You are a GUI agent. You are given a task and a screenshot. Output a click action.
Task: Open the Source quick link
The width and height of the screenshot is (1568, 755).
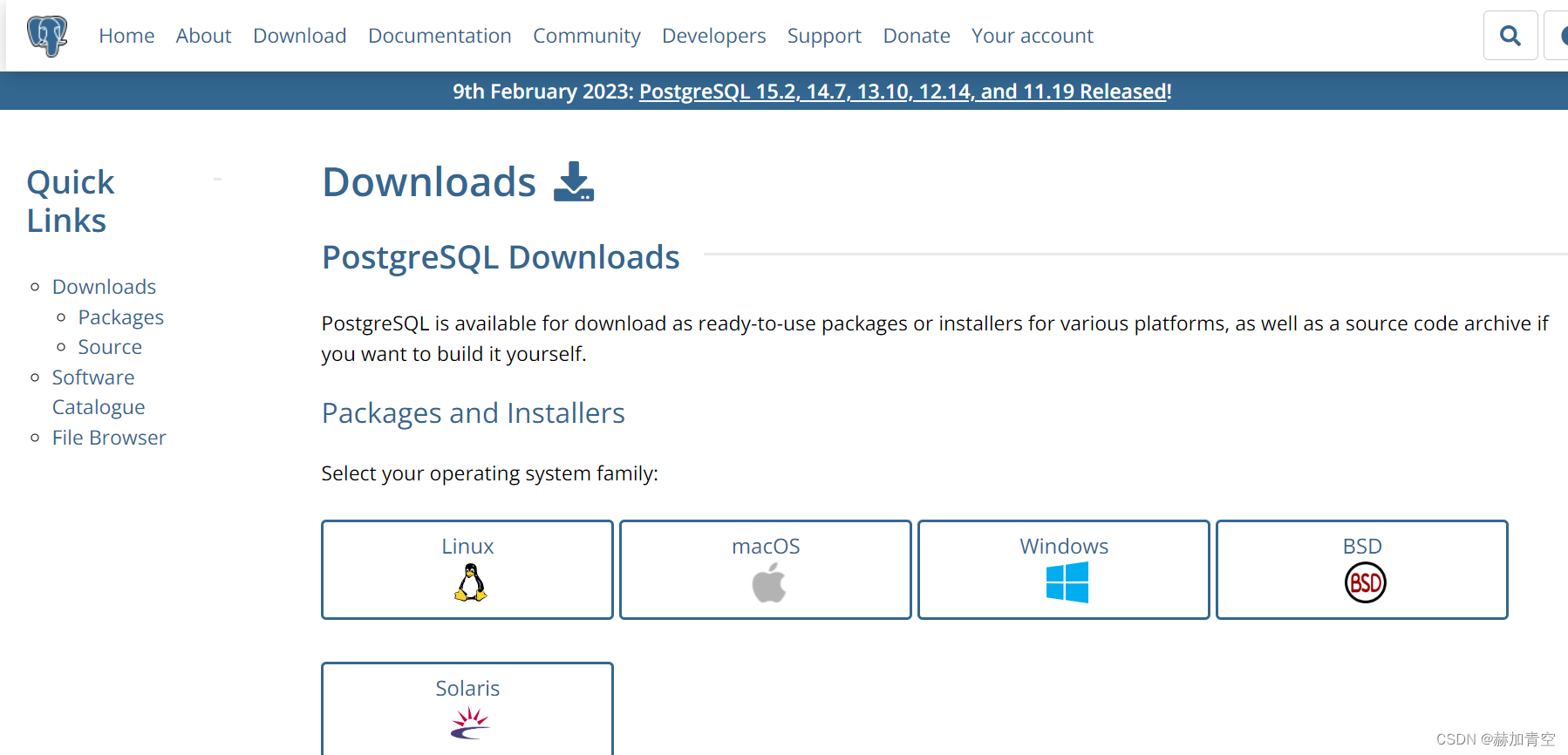(110, 347)
